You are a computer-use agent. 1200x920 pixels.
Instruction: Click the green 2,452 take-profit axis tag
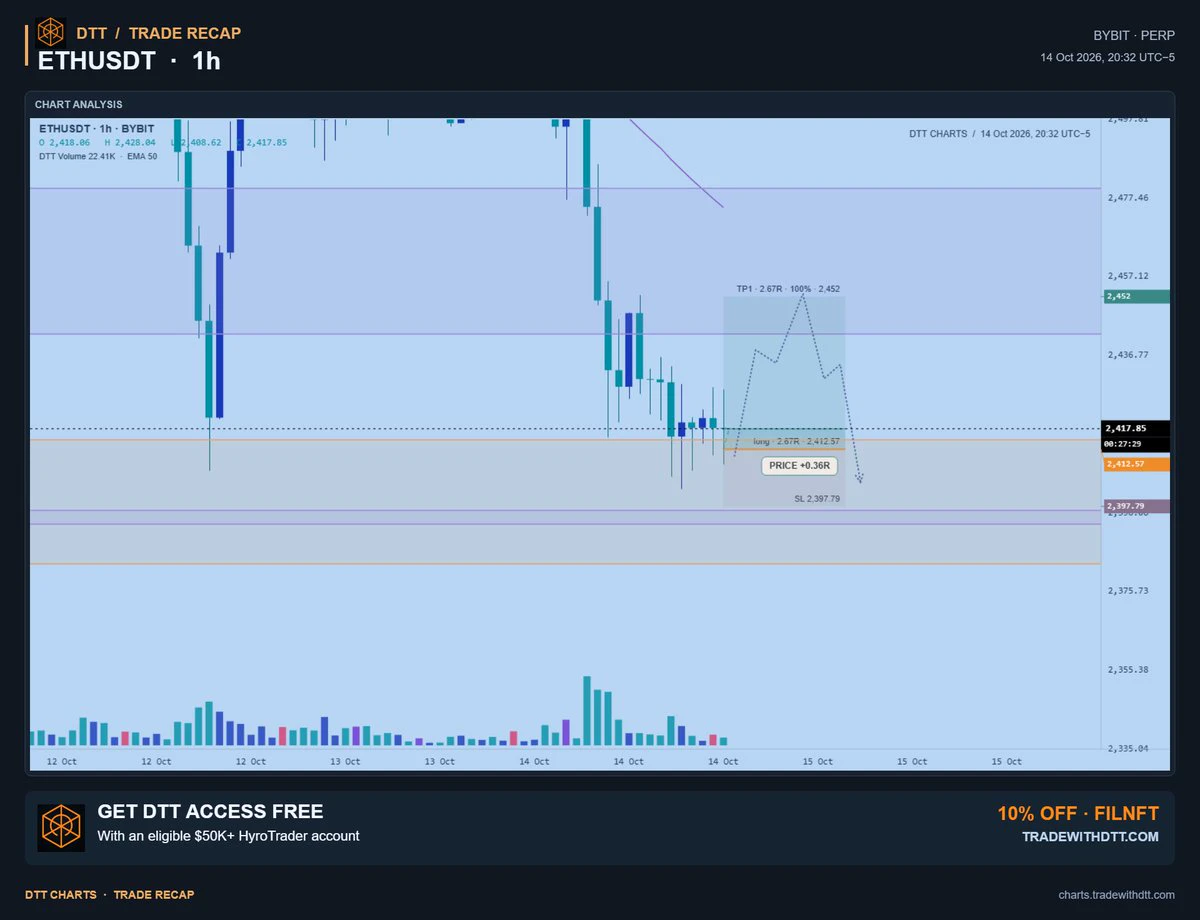[1136, 296]
